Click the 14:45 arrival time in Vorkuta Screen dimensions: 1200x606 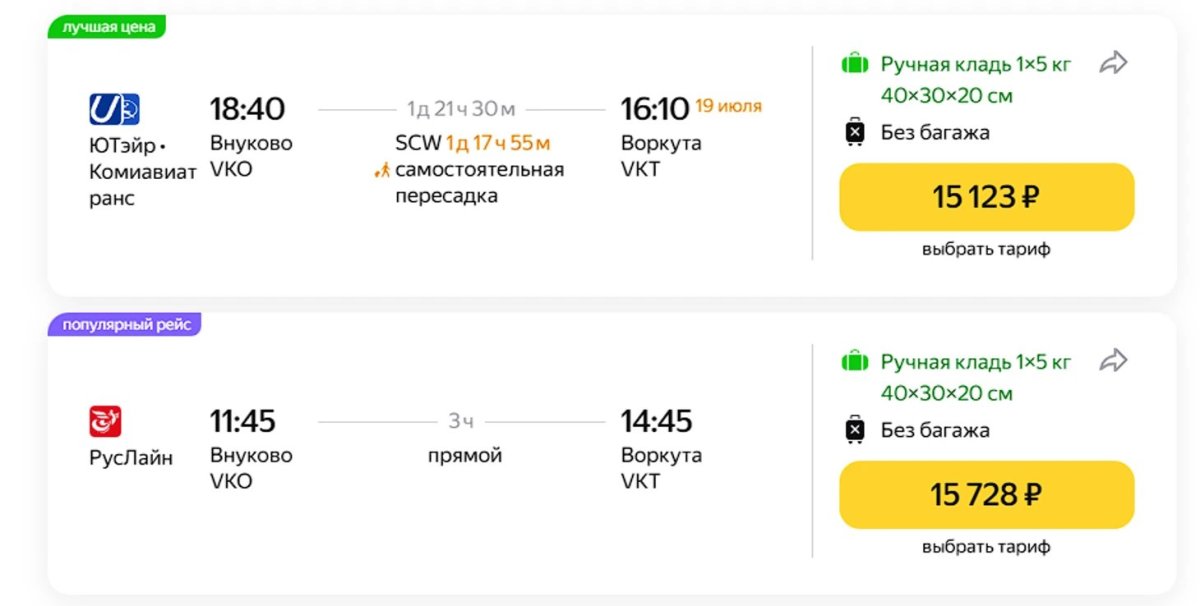click(x=656, y=421)
